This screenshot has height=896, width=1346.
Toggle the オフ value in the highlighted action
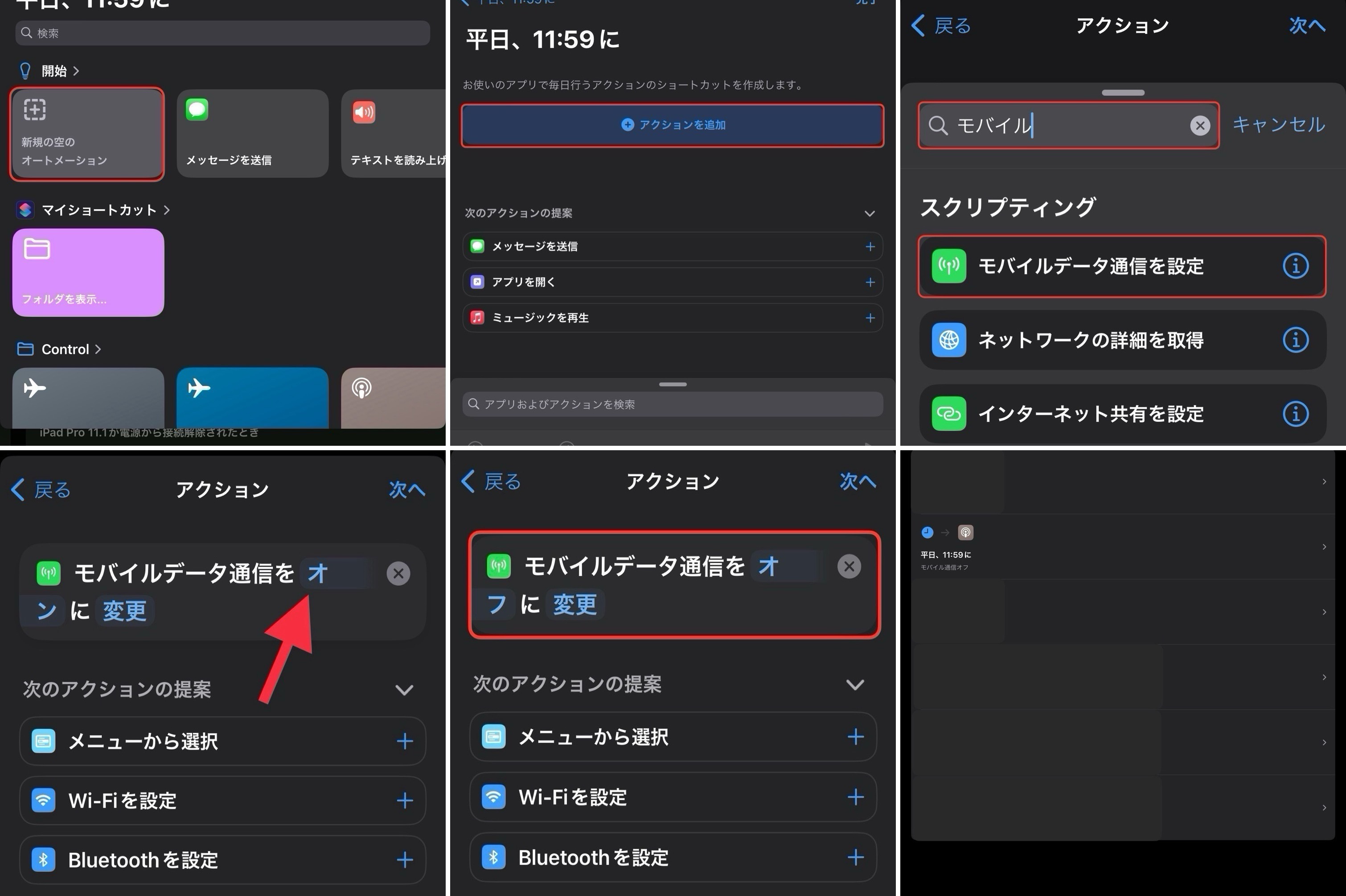[769, 566]
